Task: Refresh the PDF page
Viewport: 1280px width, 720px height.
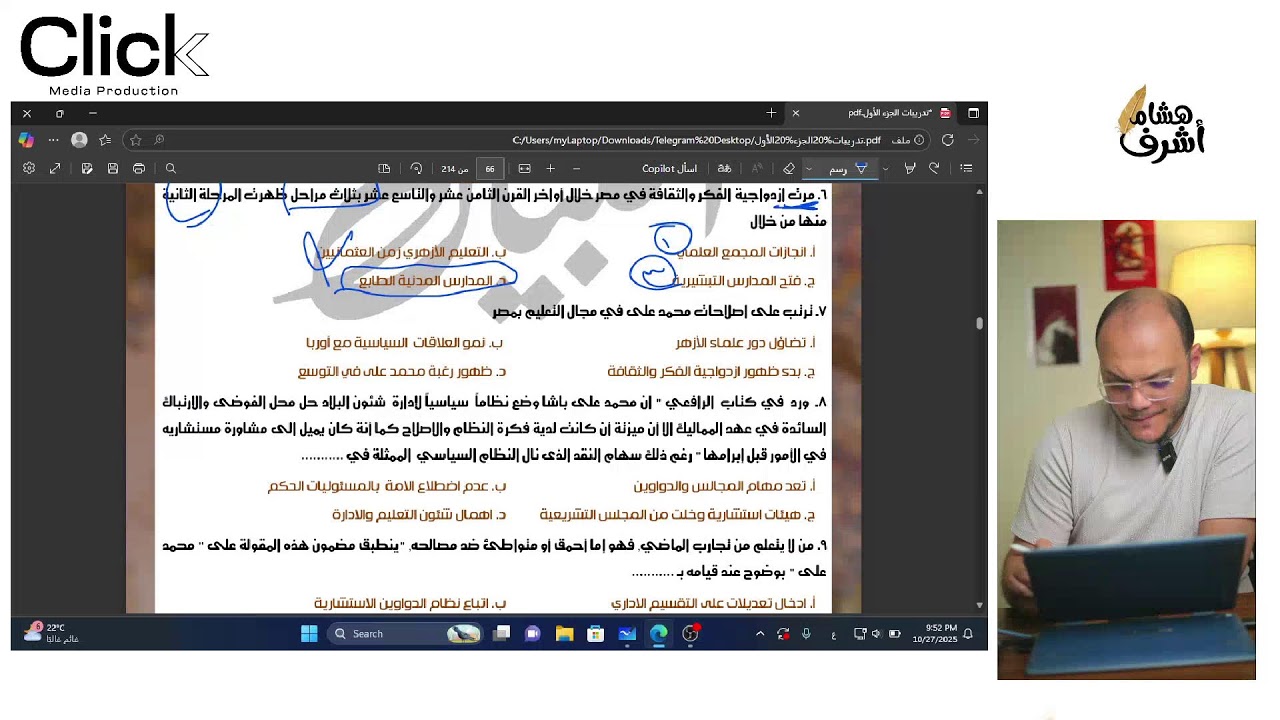Action: pyautogui.click(x=947, y=140)
